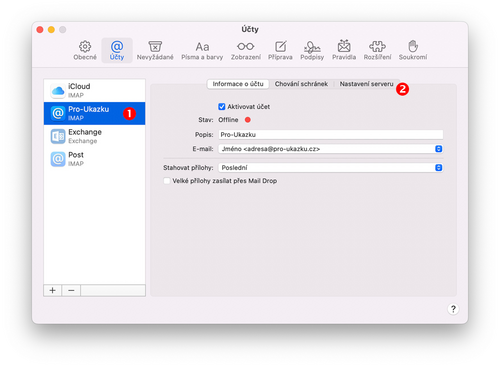Open the Obecné gear settings pane
Viewport: 500px width, 366px height.
pyautogui.click(x=85, y=51)
